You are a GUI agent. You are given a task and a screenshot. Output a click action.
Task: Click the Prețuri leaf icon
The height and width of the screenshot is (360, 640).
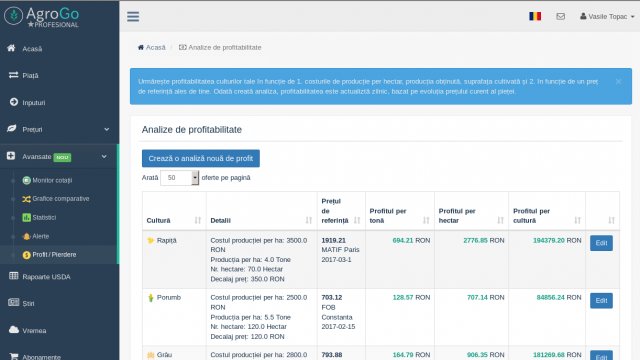pyautogui.click(x=11, y=129)
